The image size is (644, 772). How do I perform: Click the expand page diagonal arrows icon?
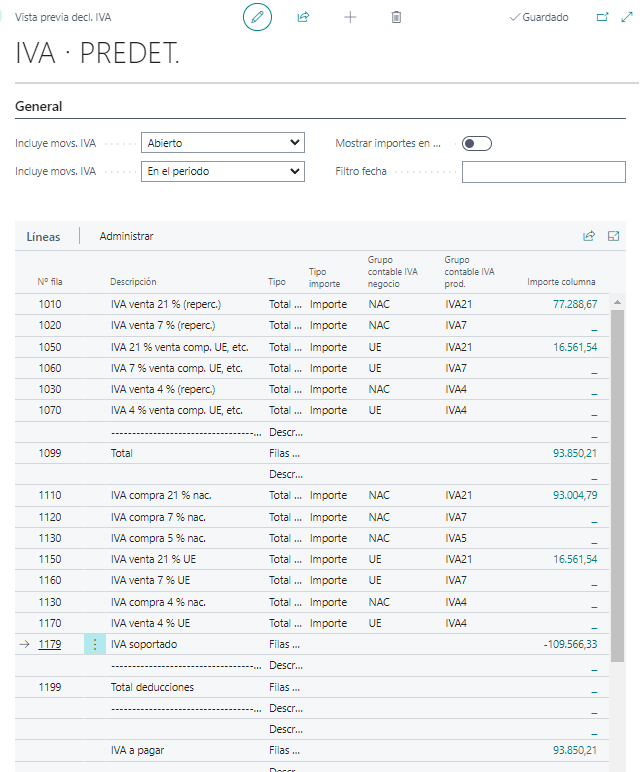[x=628, y=17]
